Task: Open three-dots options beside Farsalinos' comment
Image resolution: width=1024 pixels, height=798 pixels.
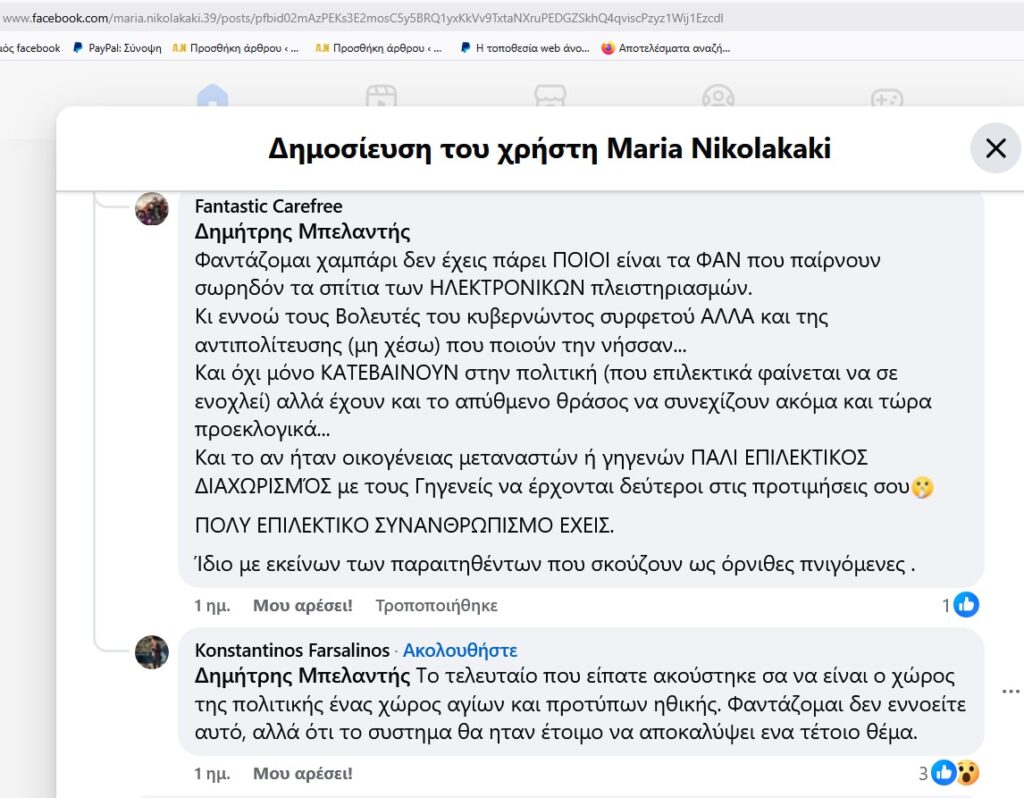Action: [1010, 691]
